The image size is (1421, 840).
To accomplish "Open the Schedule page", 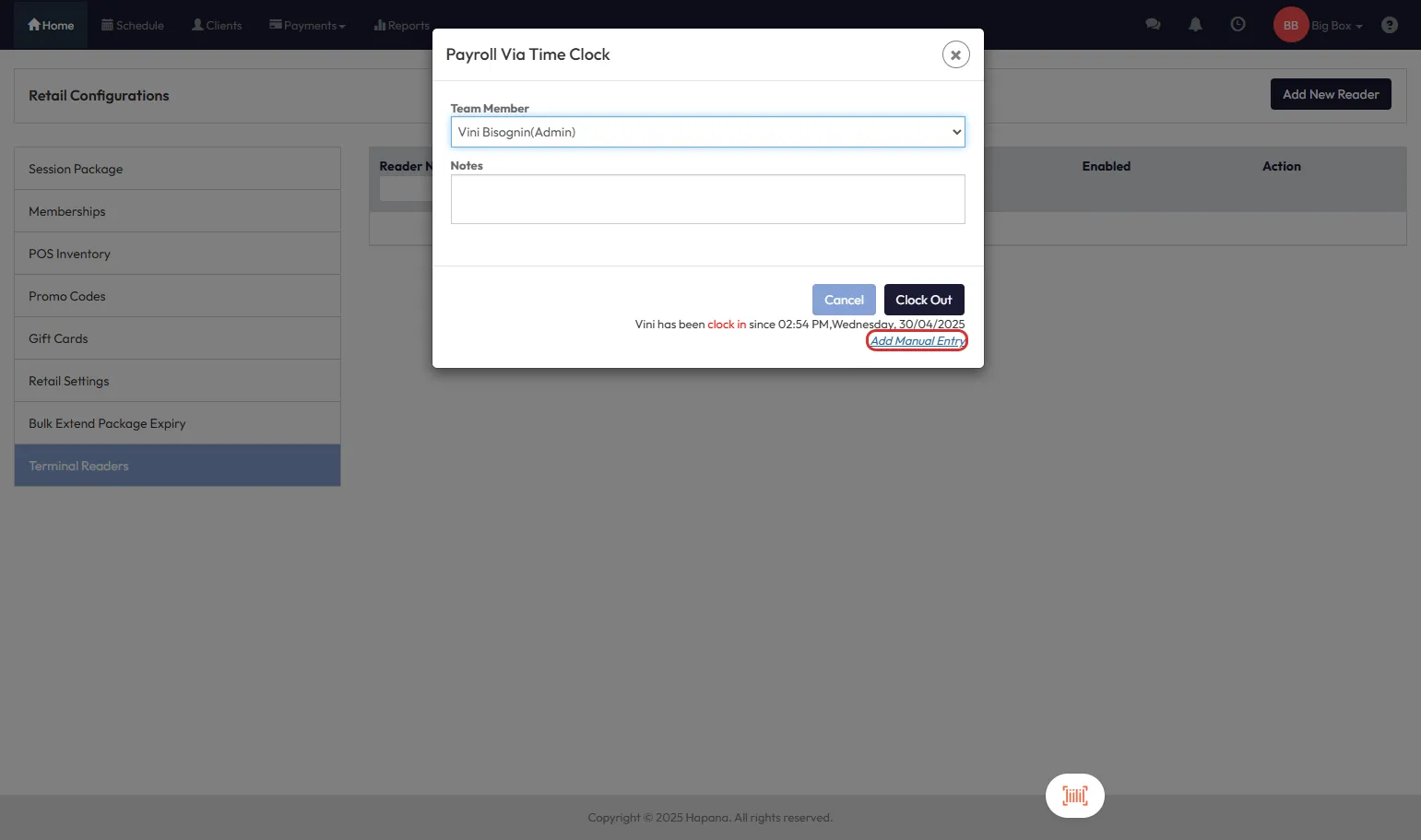I will (133, 25).
